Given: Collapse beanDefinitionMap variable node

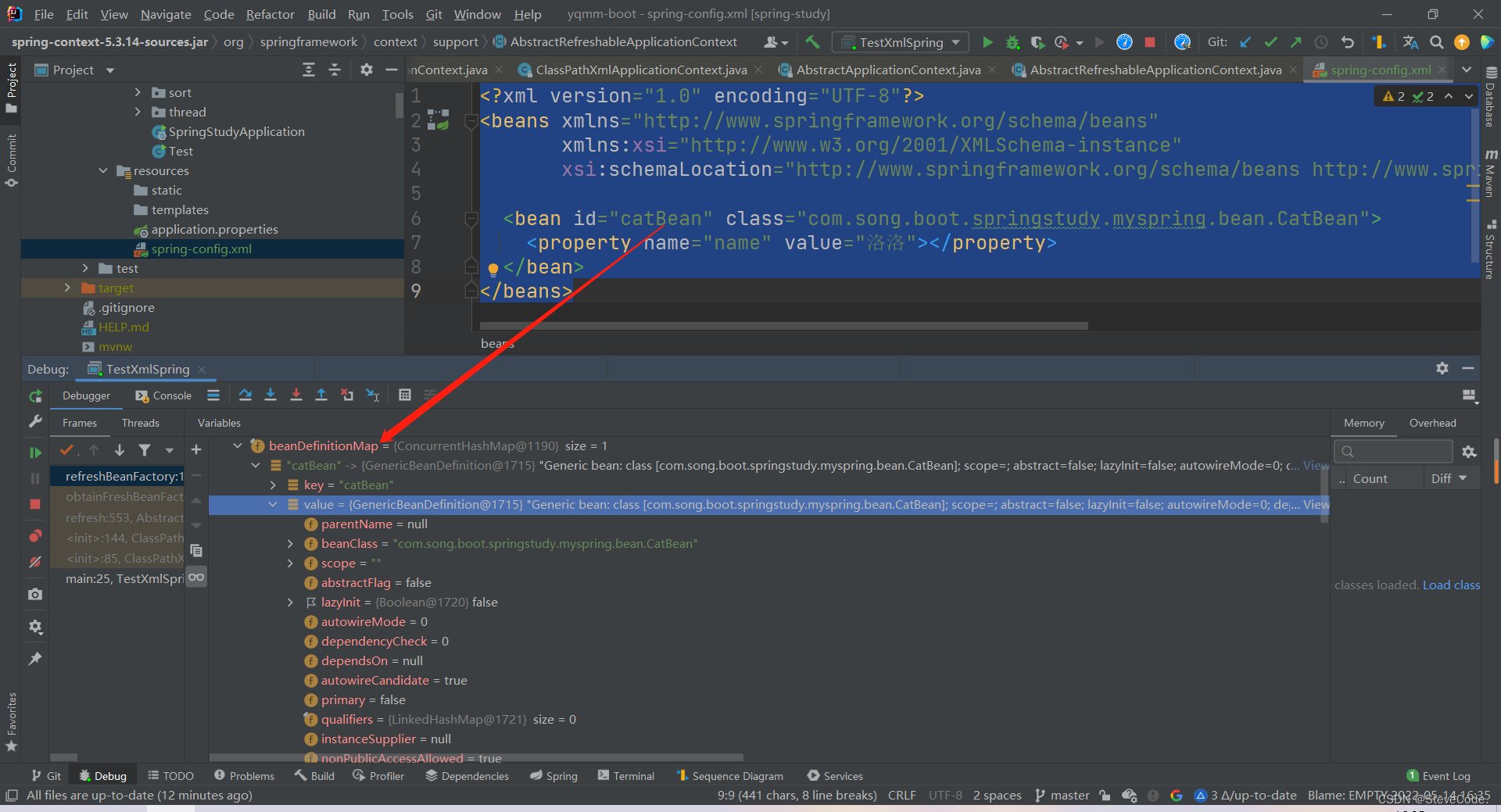Looking at the screenshot, I should click(238, 445).
